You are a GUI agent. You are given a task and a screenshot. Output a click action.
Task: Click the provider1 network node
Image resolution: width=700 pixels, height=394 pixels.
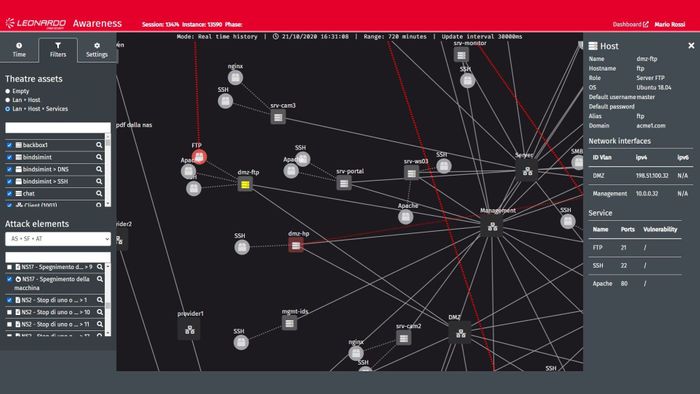click(189, 330)
